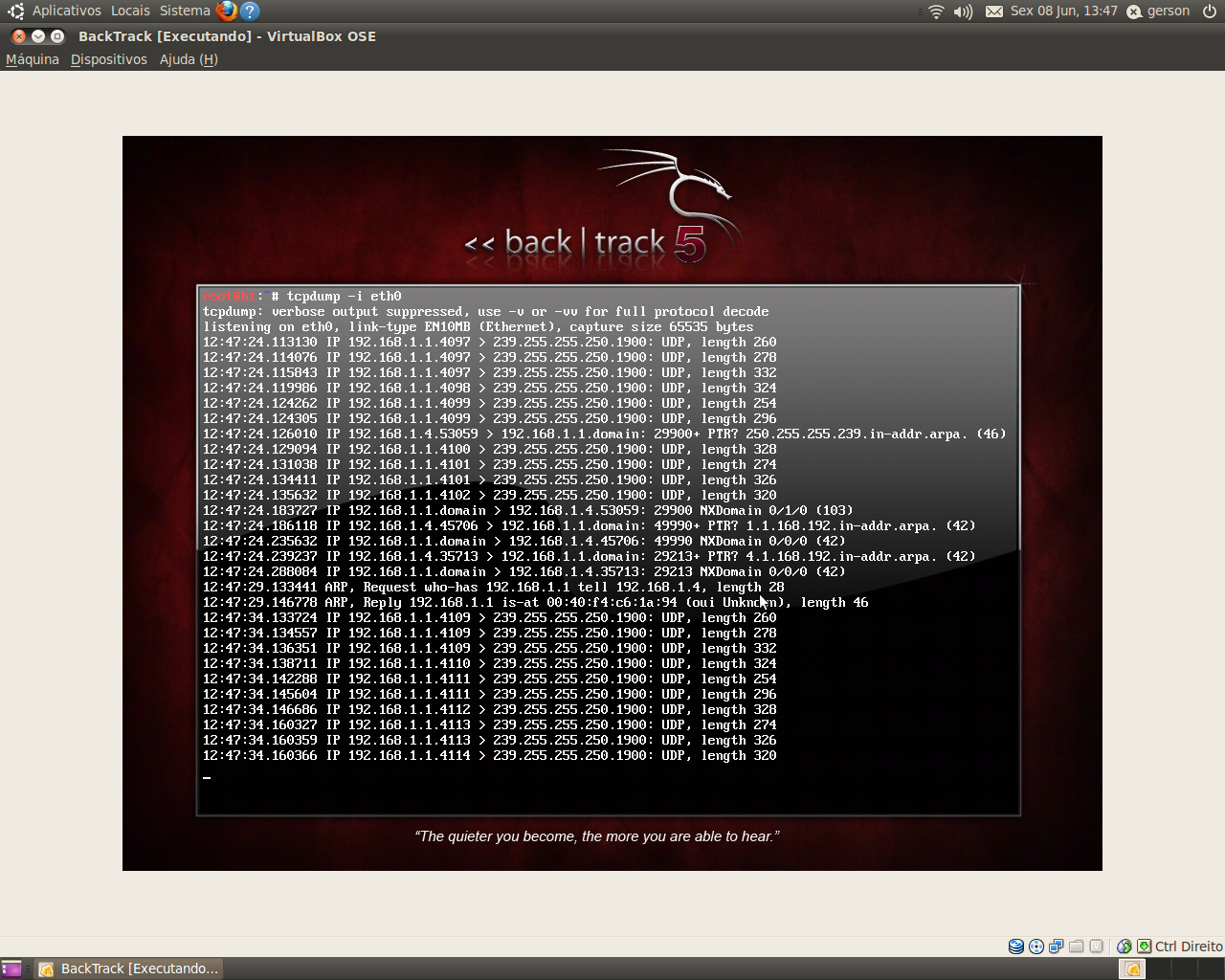Click the virtualization chip status icon

(1097, 947)
